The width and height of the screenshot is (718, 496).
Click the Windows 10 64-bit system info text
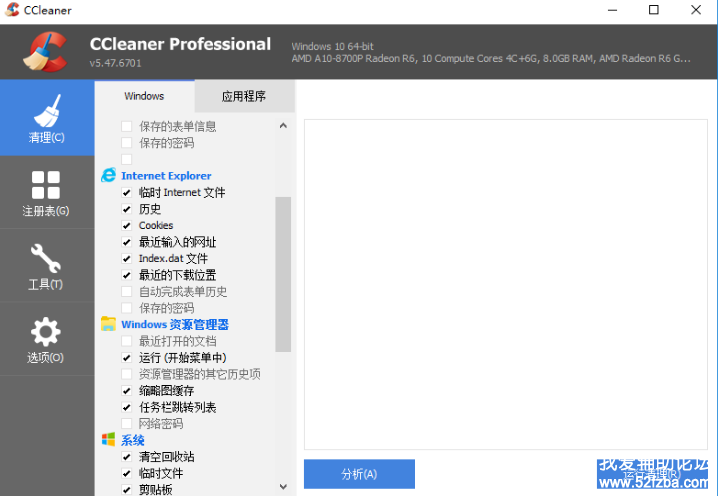332,46
